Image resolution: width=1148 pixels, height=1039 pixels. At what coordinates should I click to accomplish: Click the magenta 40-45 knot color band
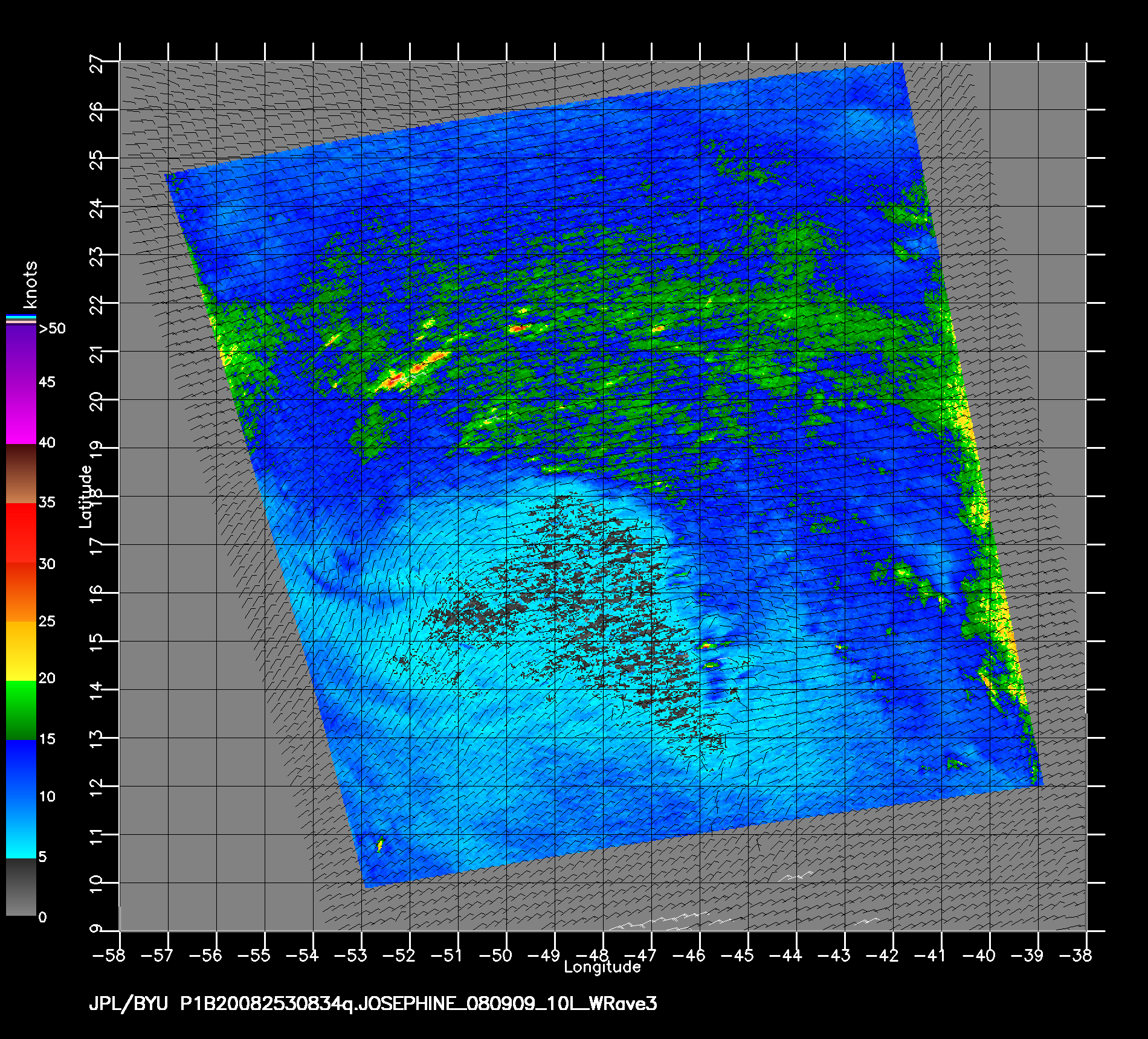21,416
